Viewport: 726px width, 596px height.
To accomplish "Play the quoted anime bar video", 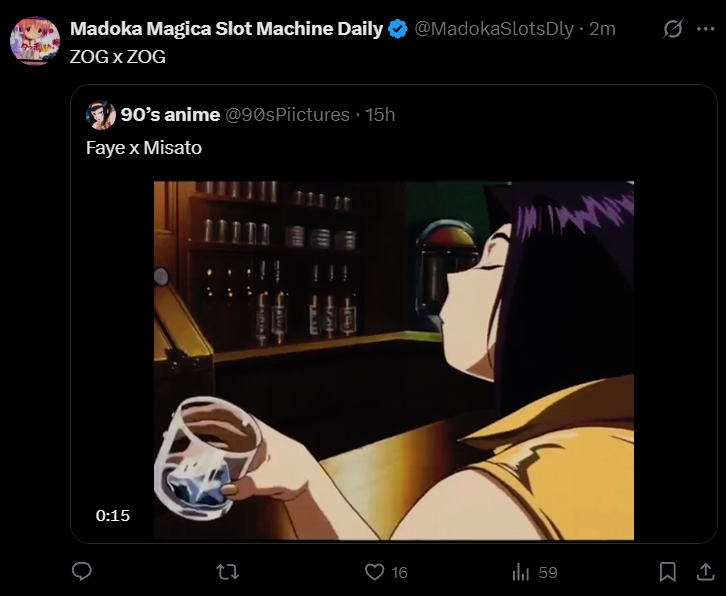I will pyautogui.click(x=393, y=360).
